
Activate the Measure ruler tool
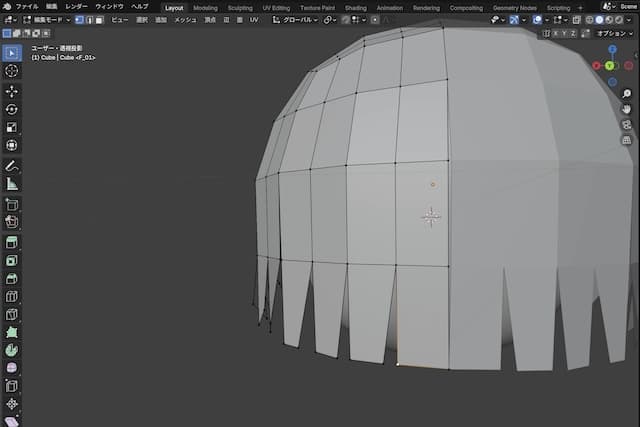(12, 184)
